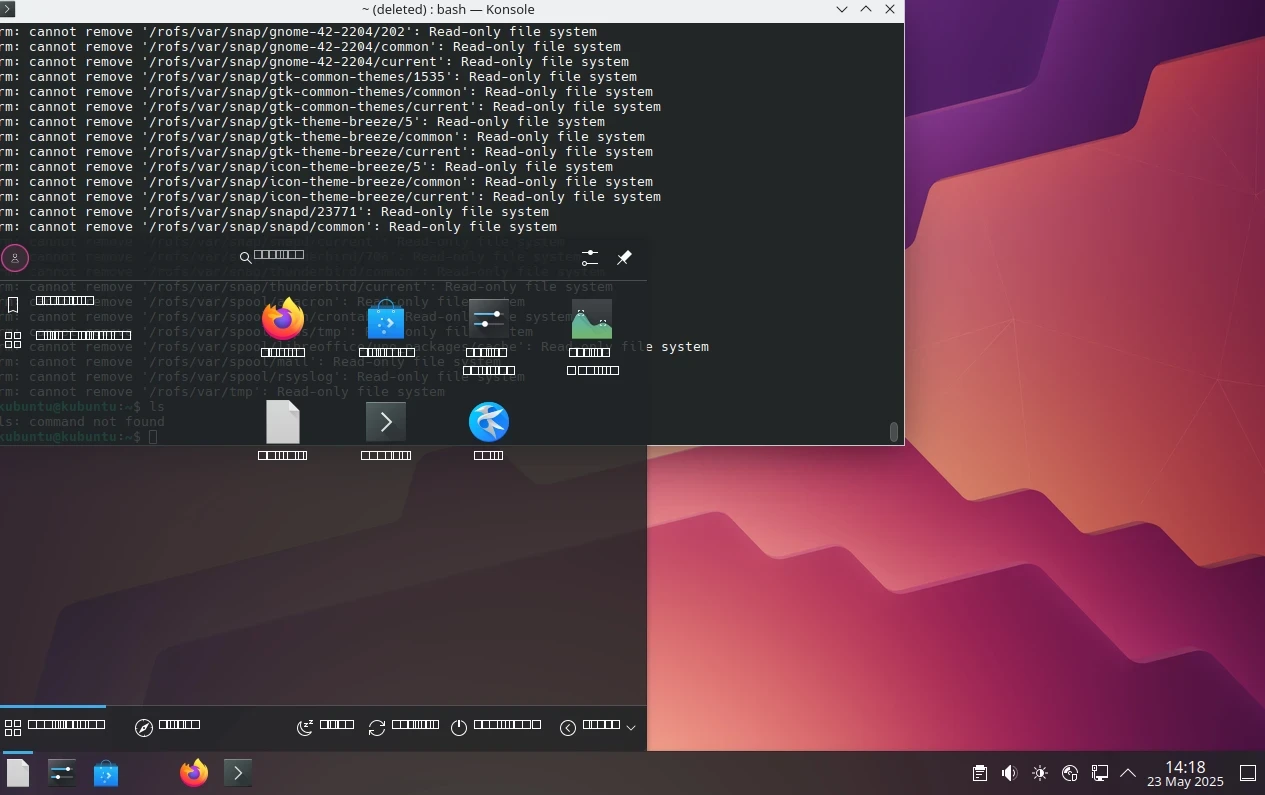The image size is (1265, 795).
Task: Toggle the pin to keep launcher open
Action: click(624, 258)
